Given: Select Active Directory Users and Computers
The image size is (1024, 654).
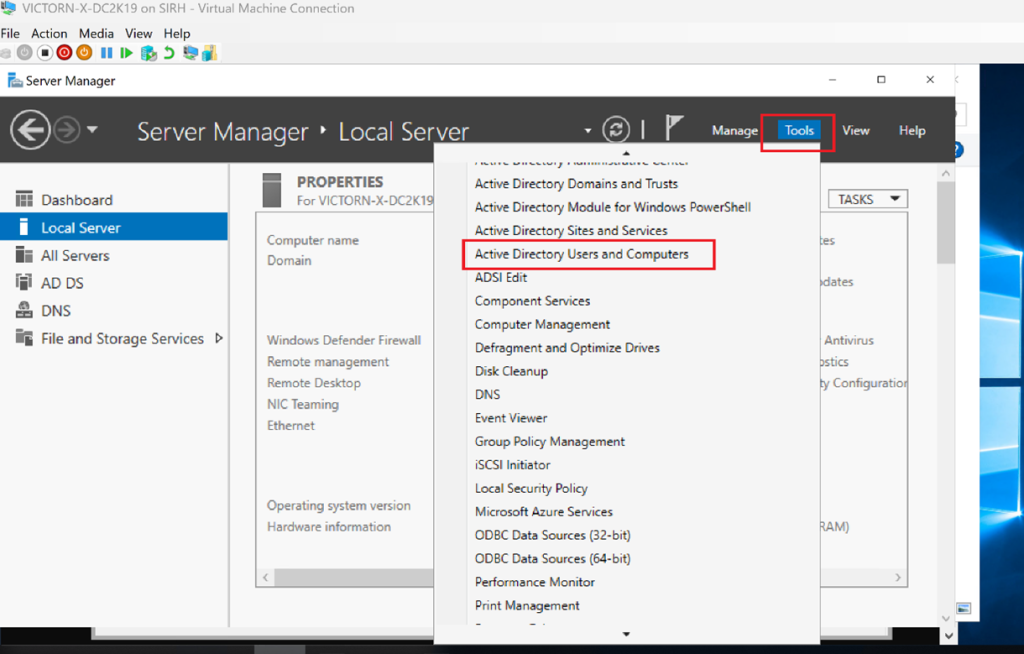Looking at the screenshot, I should click(581, 254).
